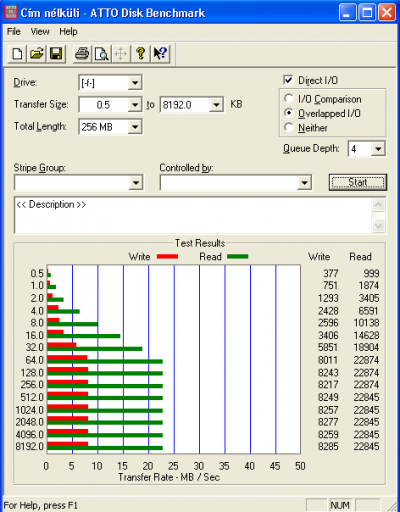Expand the Stripe Group dropdown
This screenshot has width=400, height=512.
pos(136,183)
